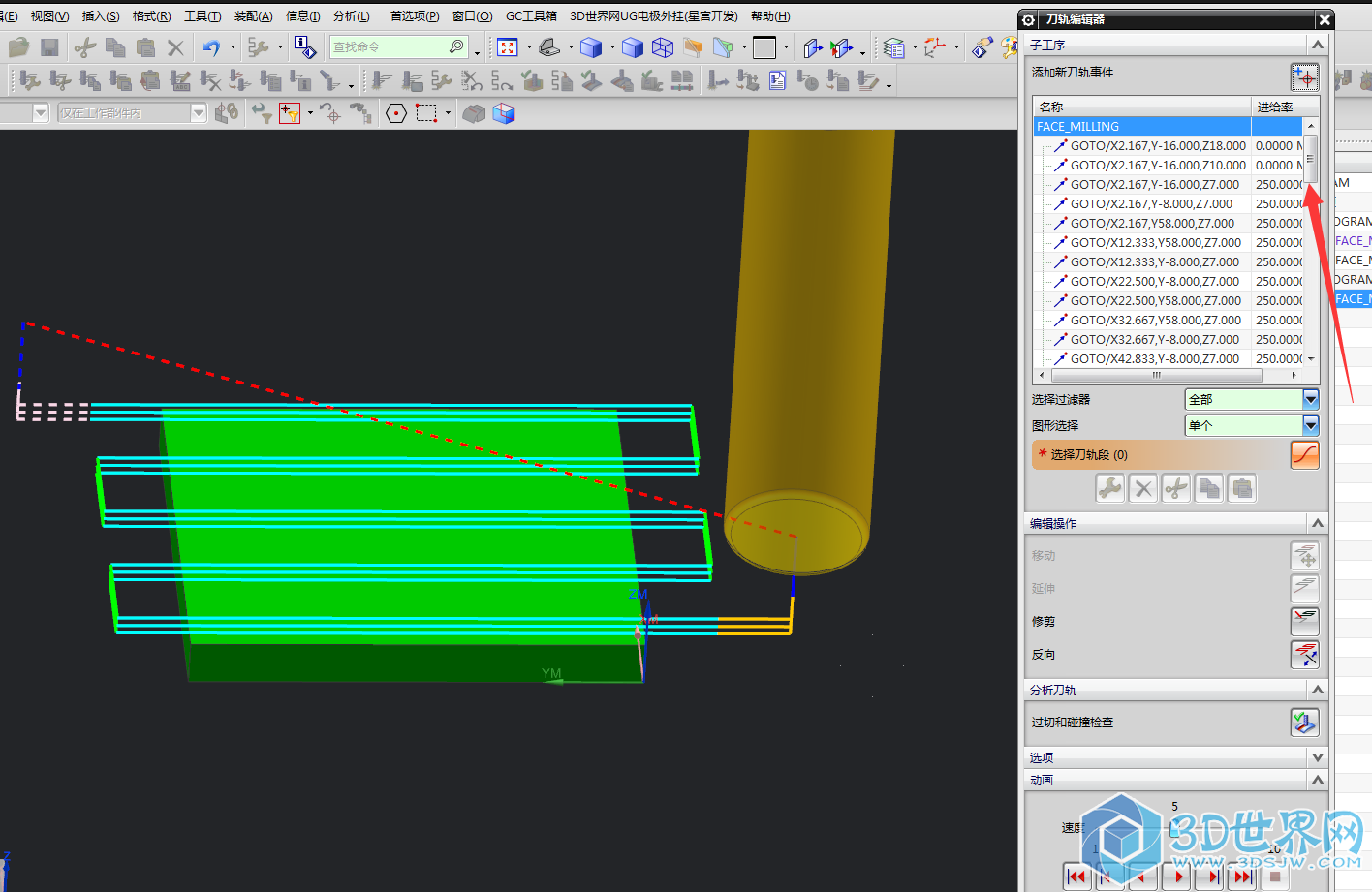Screen dimensions: 1372x892
Task: Open the Format (格式) menu
Action: (152, 16)
